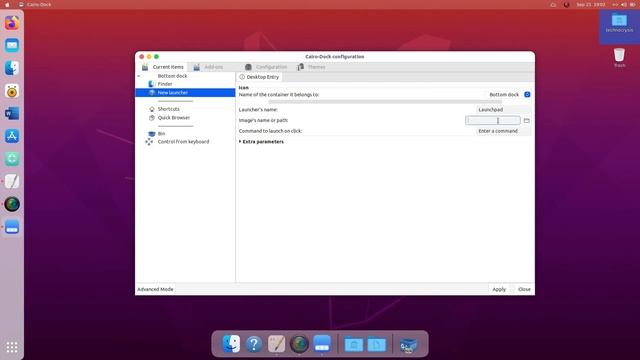Click the Enter a command field
Image resolution: width=640 pixels, height=360 pixels.
(504, 131)
